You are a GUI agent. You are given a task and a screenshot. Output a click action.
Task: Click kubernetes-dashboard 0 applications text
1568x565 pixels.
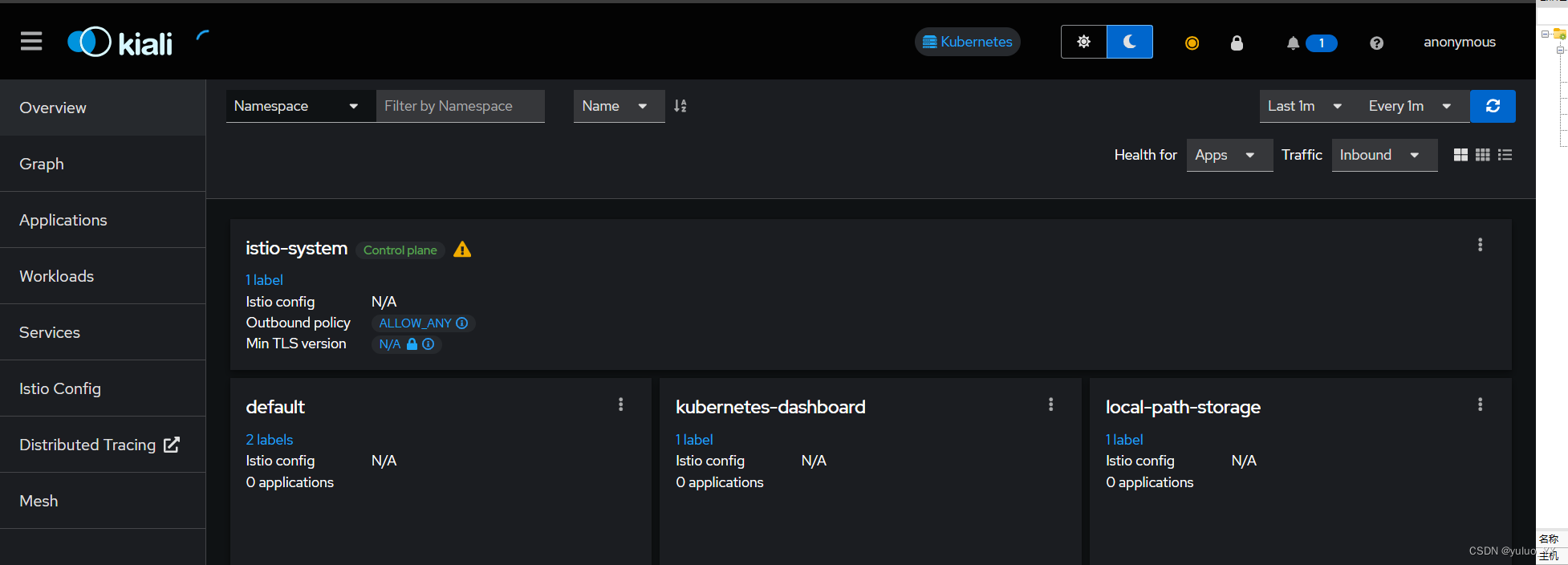click(x=720, y=482)
